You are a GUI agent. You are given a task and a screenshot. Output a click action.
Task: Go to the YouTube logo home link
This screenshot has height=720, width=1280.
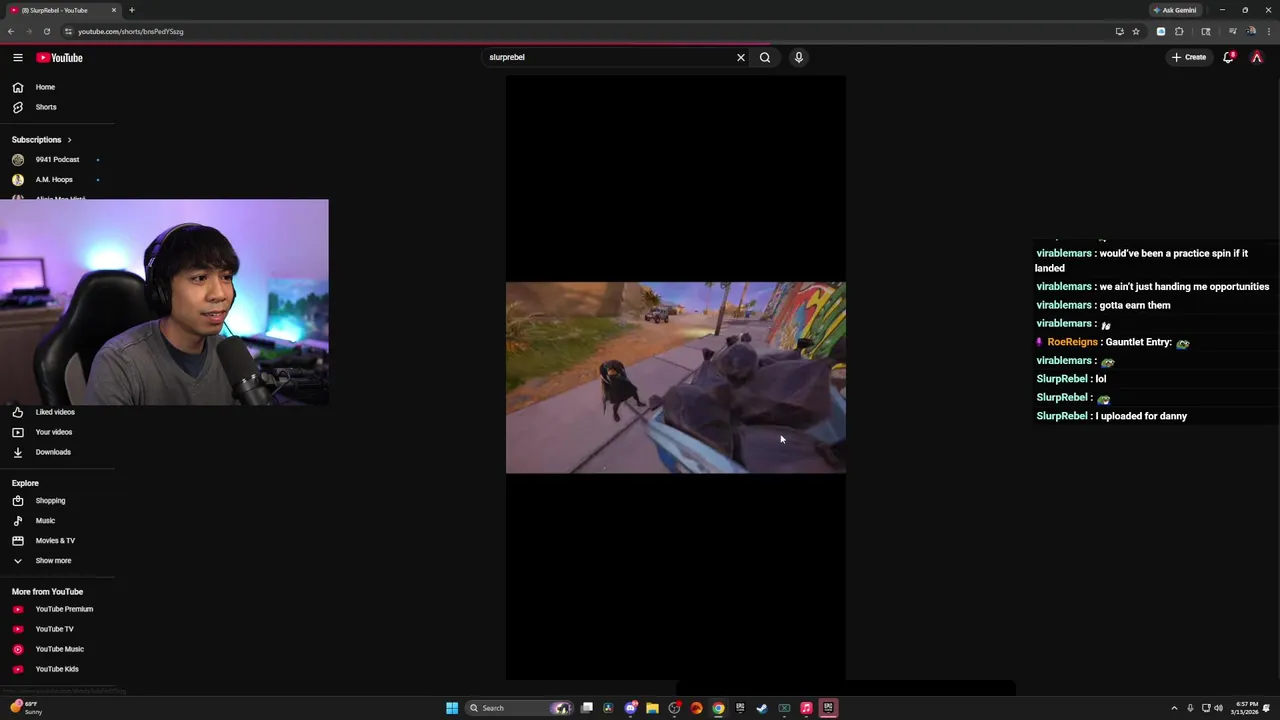pyautogui.click(x=60, y=58)
